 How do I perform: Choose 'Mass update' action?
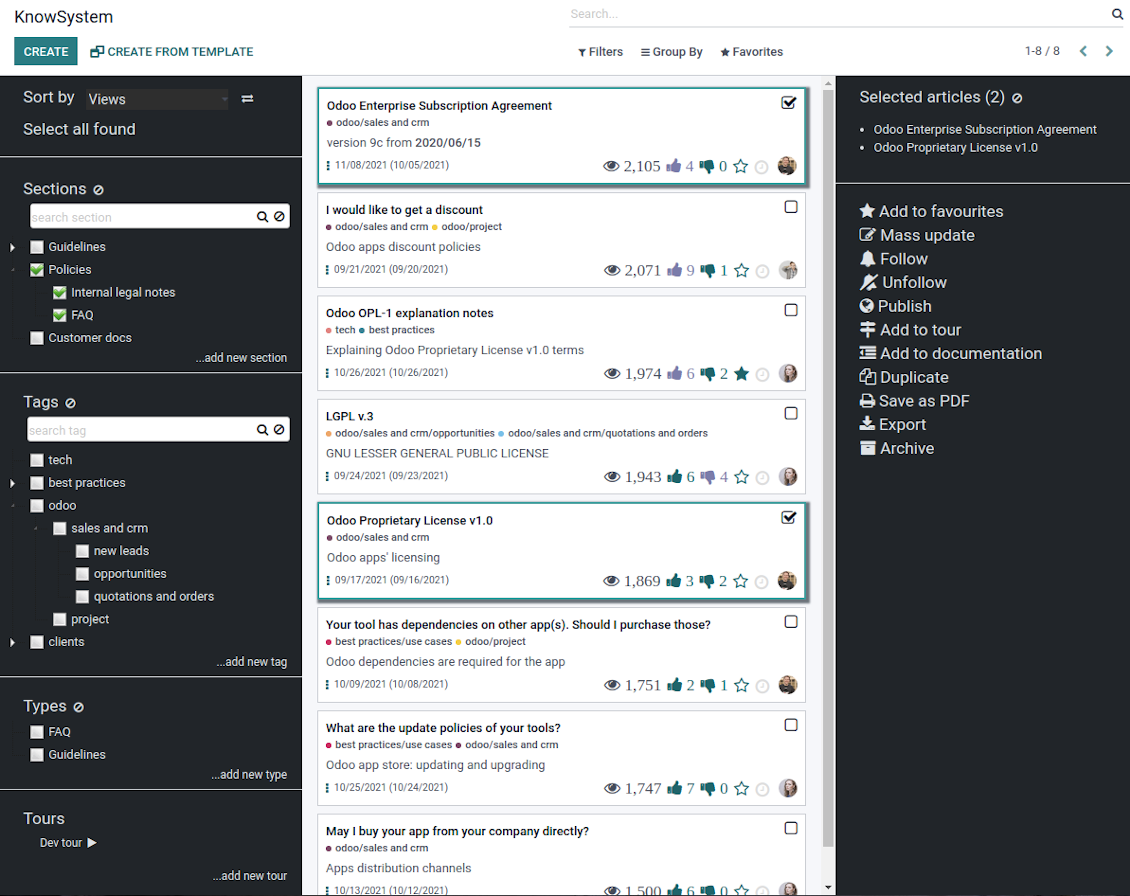(x=917, y=235)
